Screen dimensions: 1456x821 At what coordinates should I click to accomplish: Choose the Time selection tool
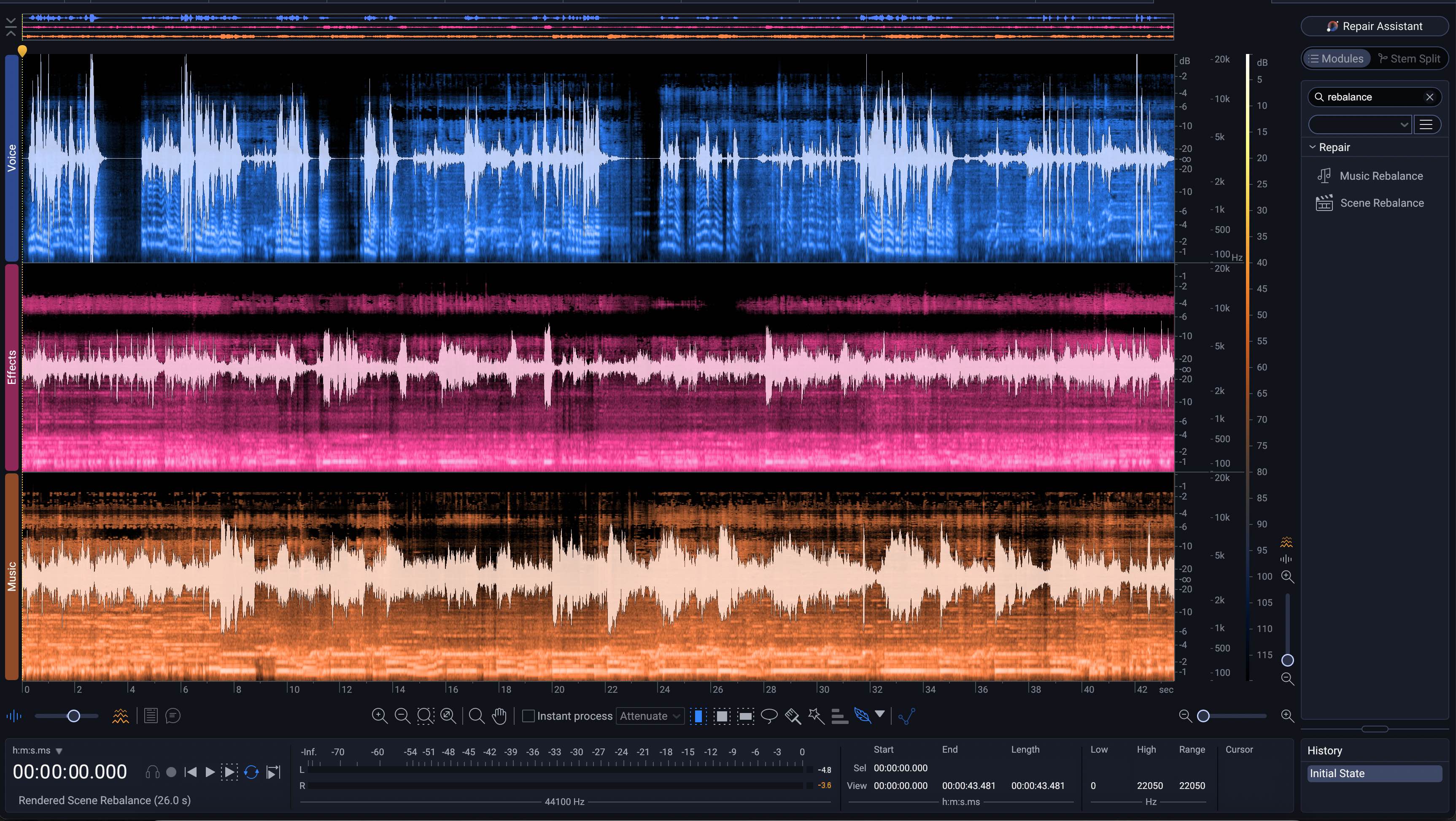[698, 716]
